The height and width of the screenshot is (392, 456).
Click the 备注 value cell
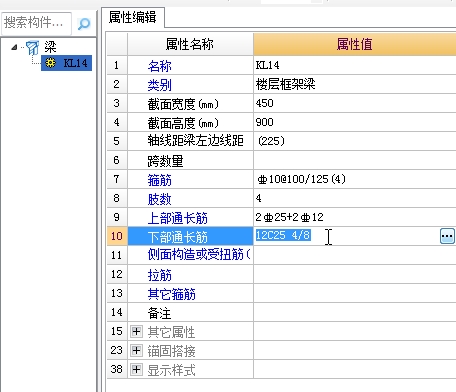[x=355, y=312]
